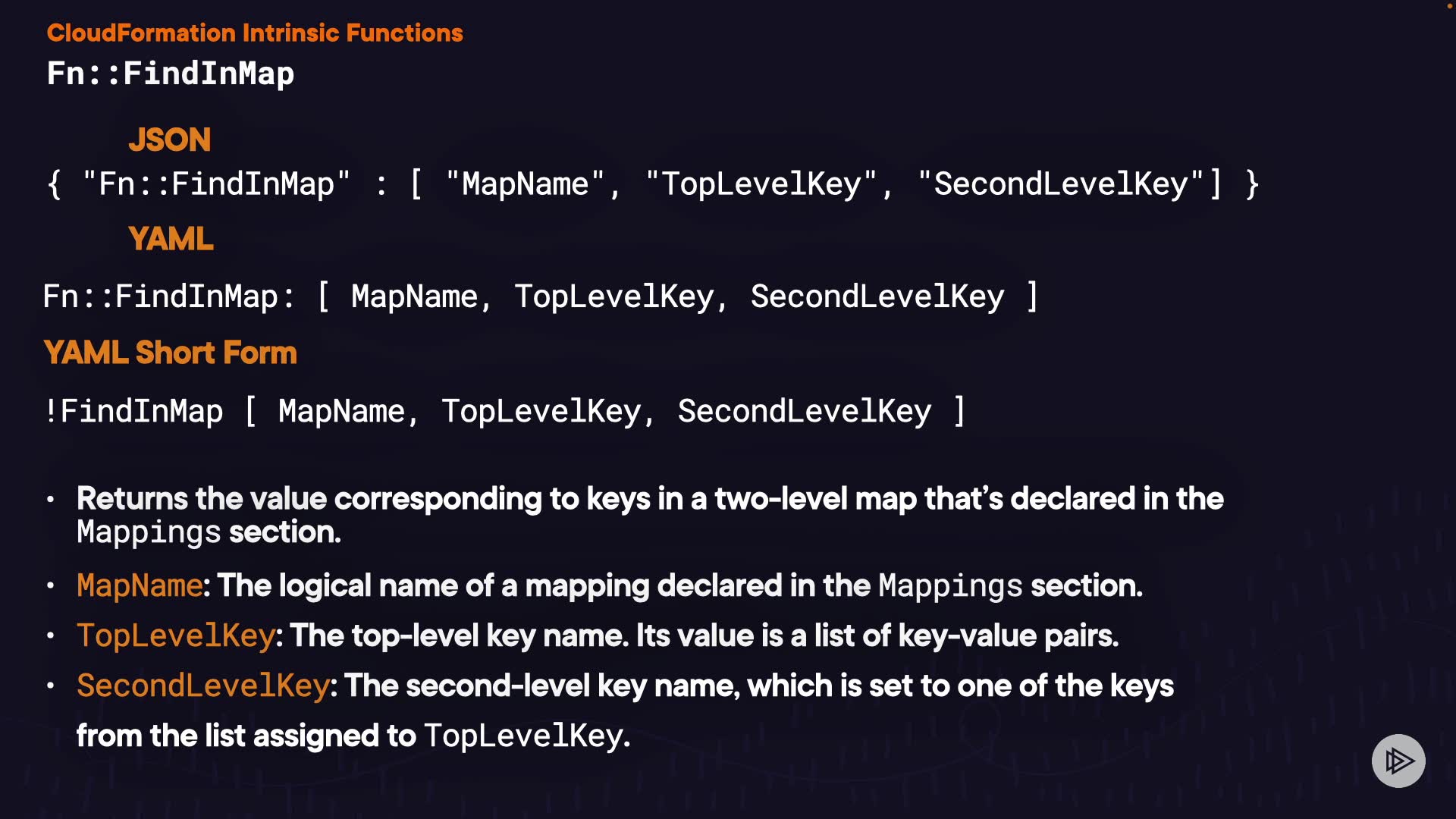
Task: Click SecondLevelKey in the full YAML syntax line
Action: pyautogui.click(x=877, y=297)
